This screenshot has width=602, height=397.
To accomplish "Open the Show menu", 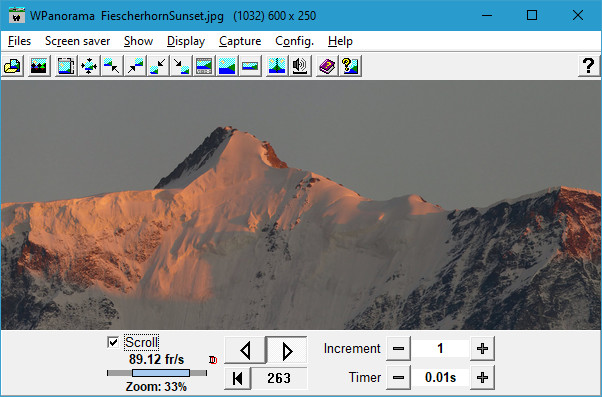I will coord(139,41).
